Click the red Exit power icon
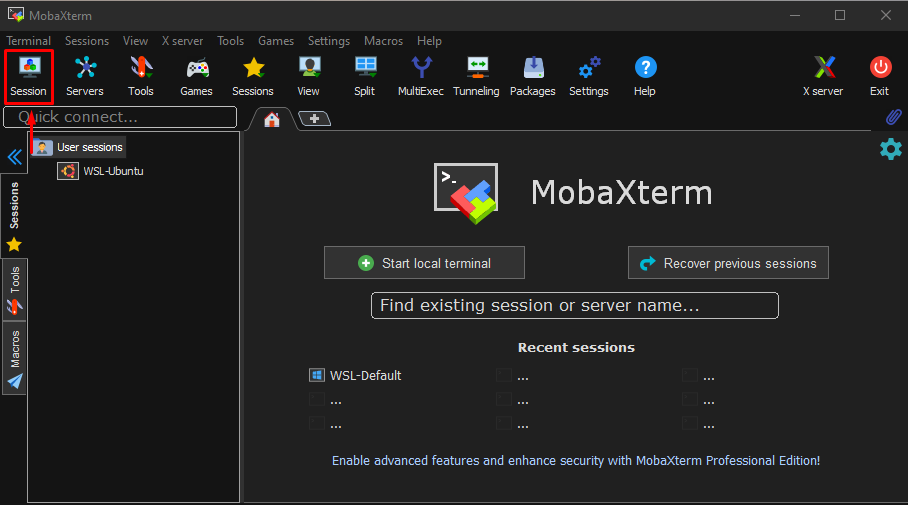This screenshot has width=908, height=505. coord(879,76)
